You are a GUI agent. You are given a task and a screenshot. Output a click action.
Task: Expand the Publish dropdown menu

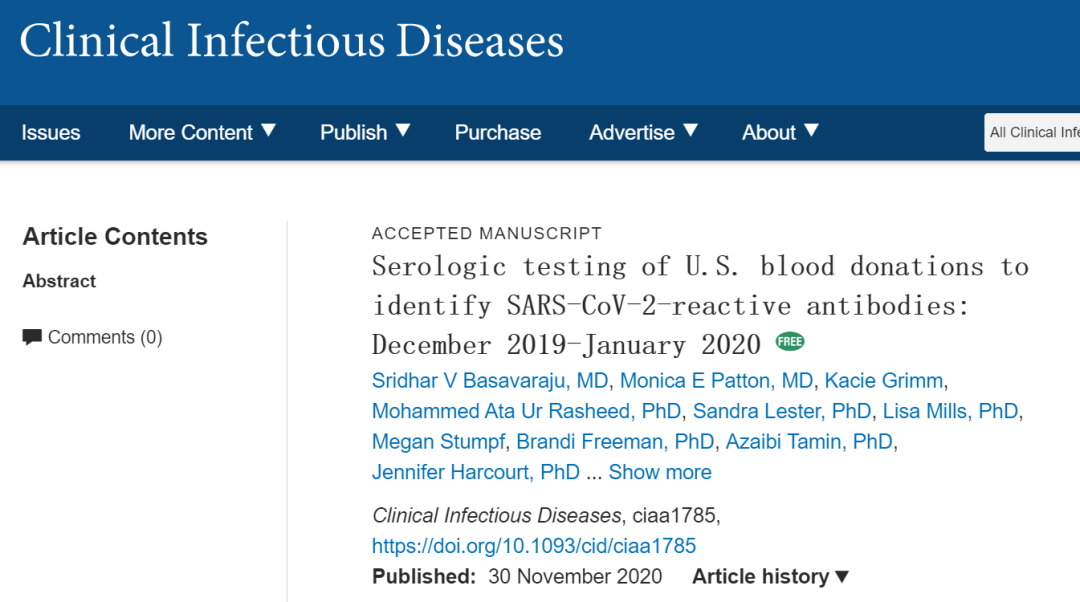365,132
